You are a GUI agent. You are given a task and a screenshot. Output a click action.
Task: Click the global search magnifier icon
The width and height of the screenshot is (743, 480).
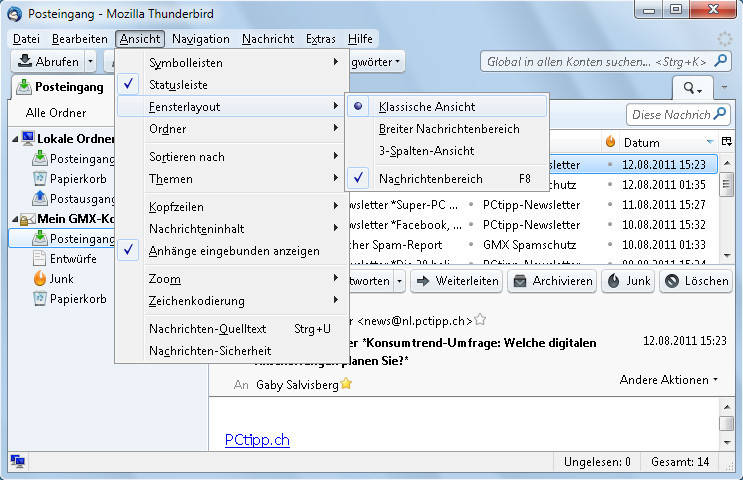click(x=720, y=61)
